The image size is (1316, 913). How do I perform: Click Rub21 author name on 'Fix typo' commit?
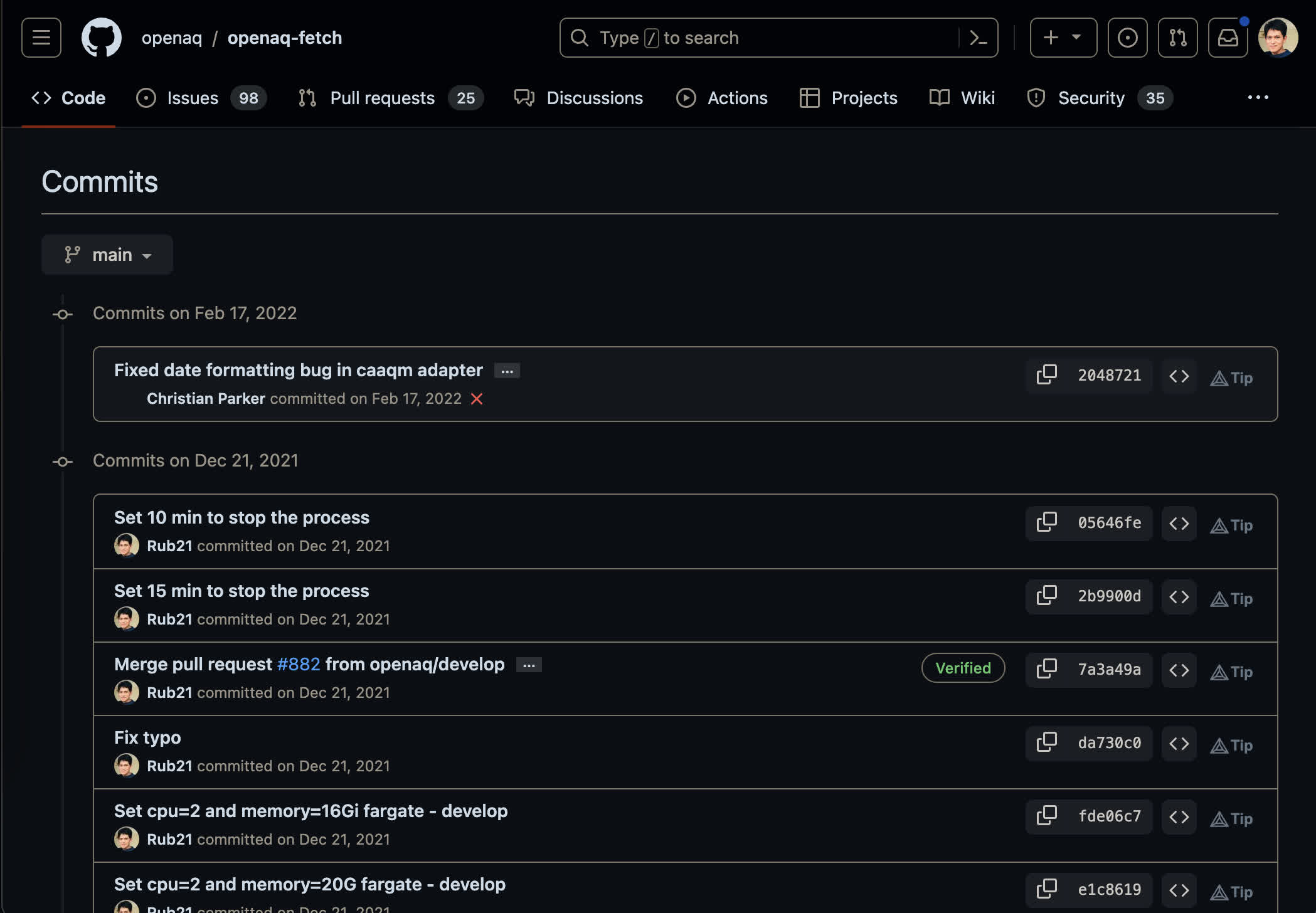169,766
